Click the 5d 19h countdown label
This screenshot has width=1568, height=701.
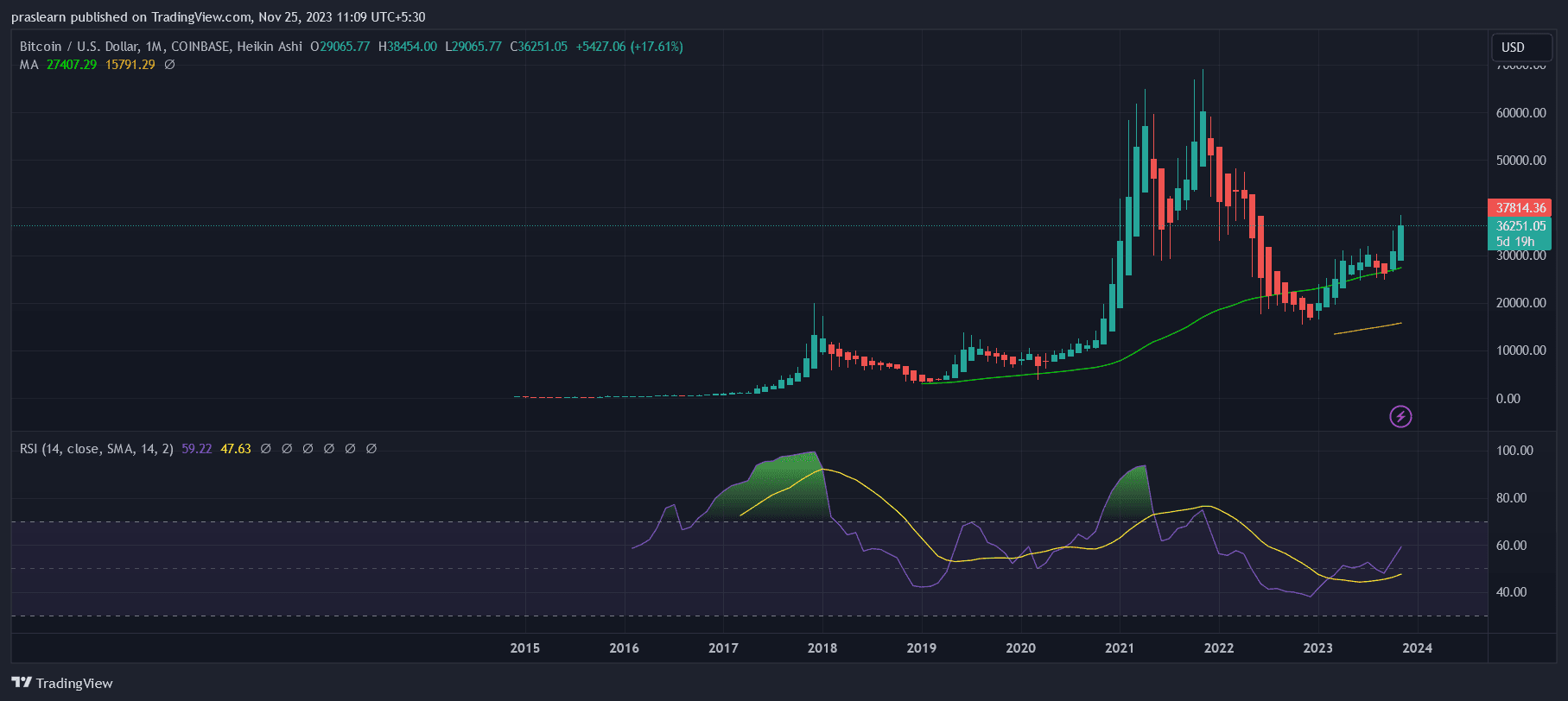click(x=1515, y=242)
